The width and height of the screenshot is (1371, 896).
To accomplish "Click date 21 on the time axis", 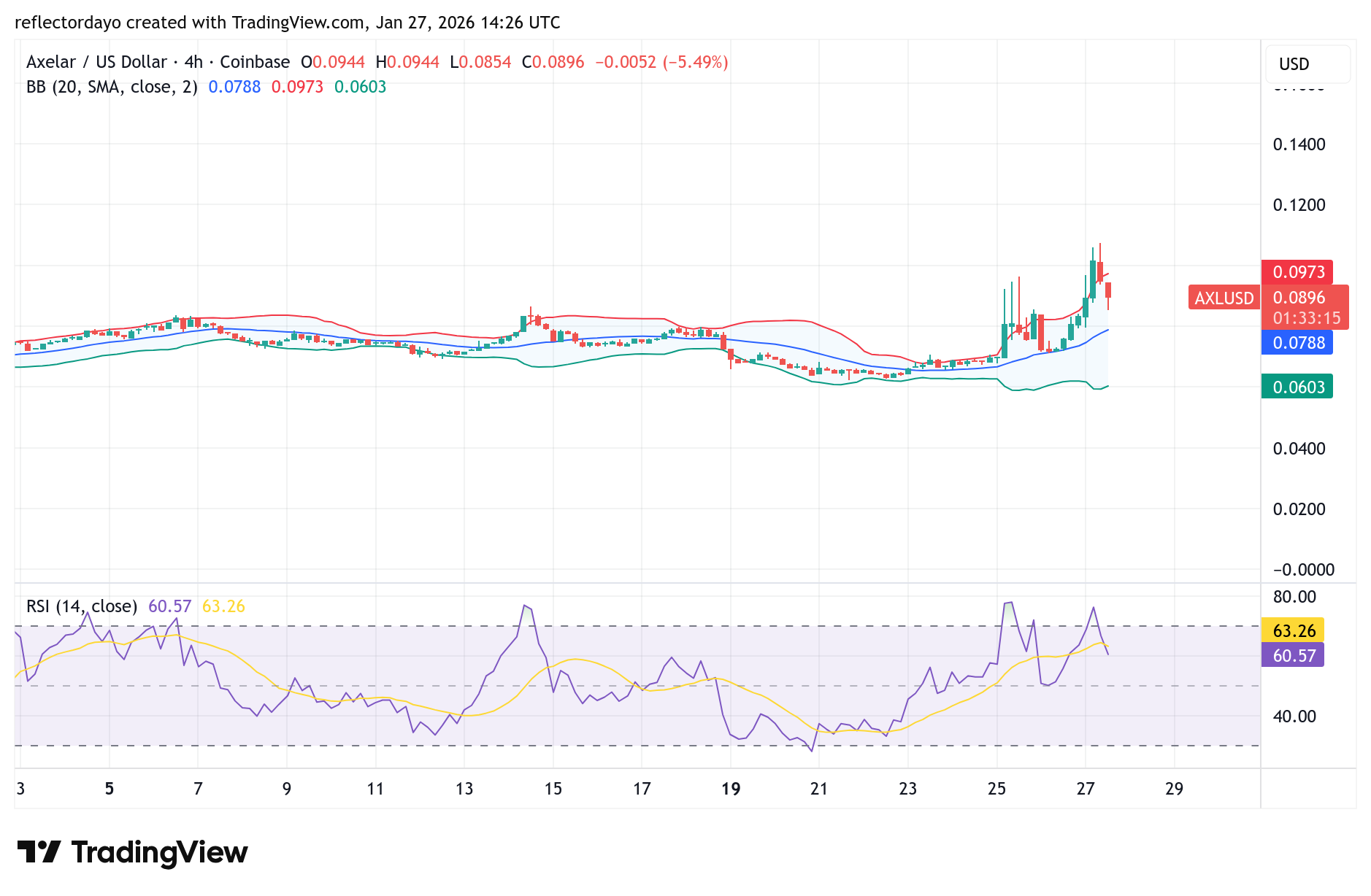I will tap(819, 789).
